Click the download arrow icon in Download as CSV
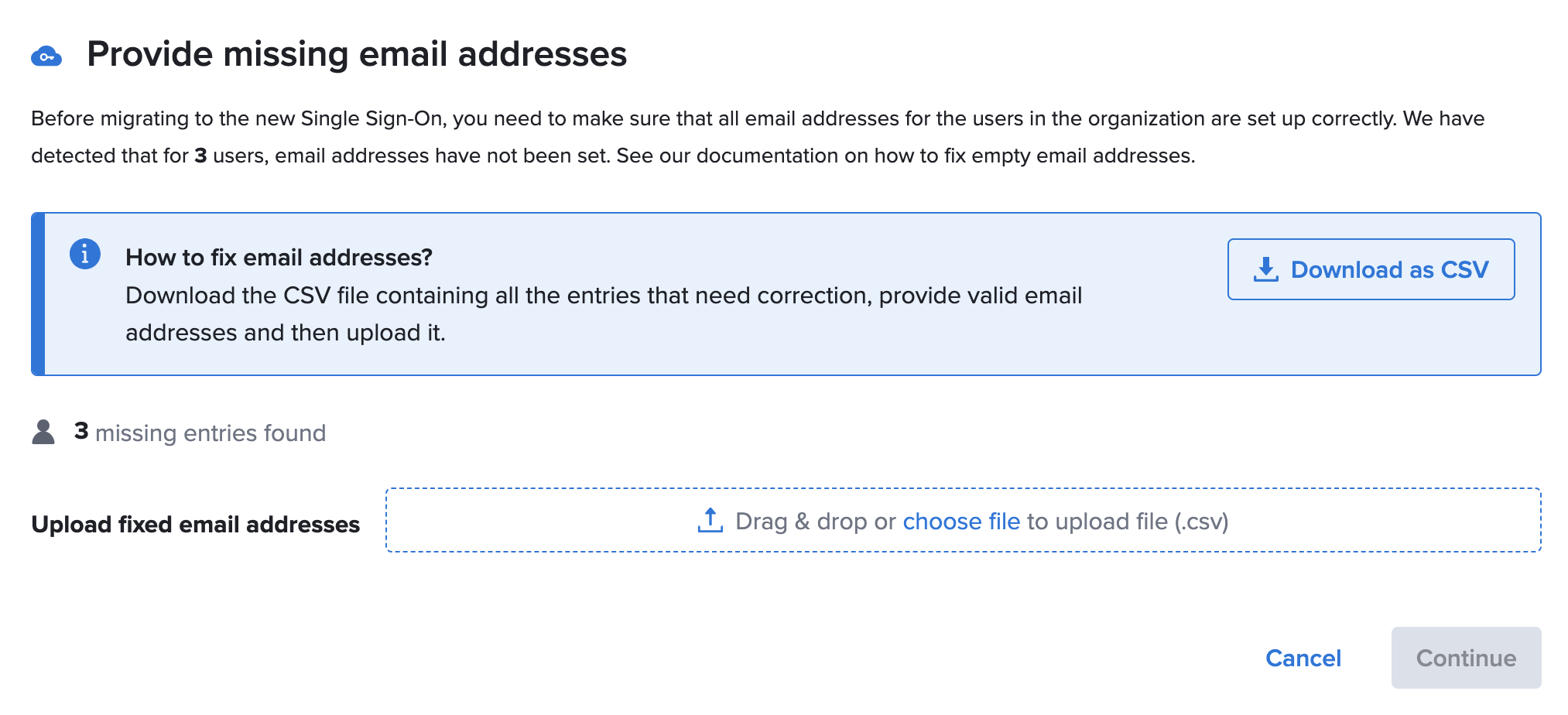Screen dimensions: 1568x715 (1266, 269)
